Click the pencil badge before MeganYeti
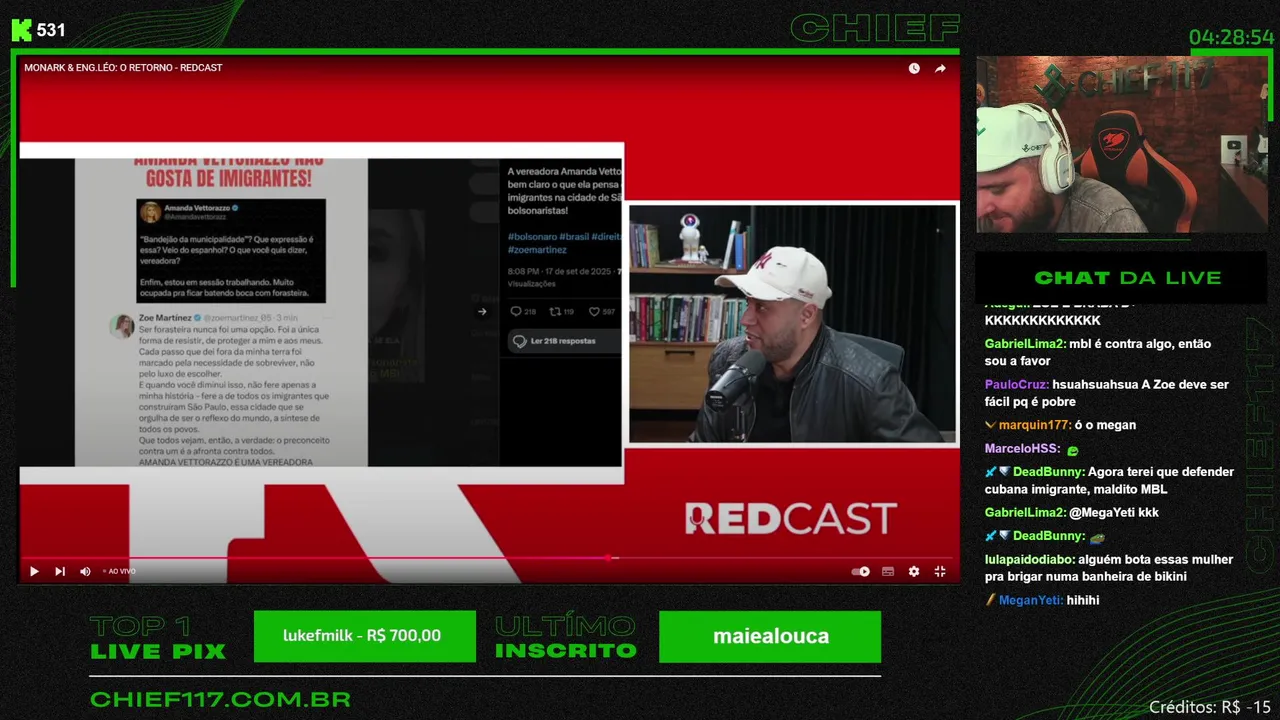The height and width of the screenshot is (720, 1280). [990, 601]
